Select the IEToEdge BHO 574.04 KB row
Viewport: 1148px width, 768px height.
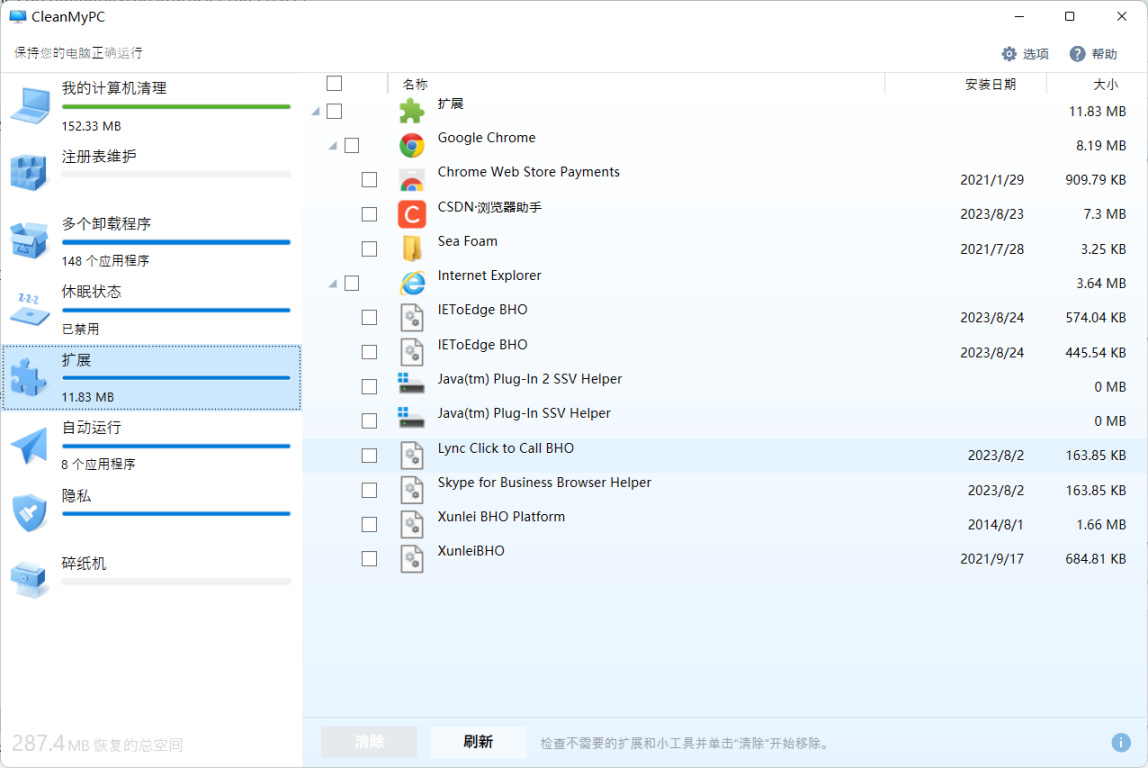(x=725, y=317)
